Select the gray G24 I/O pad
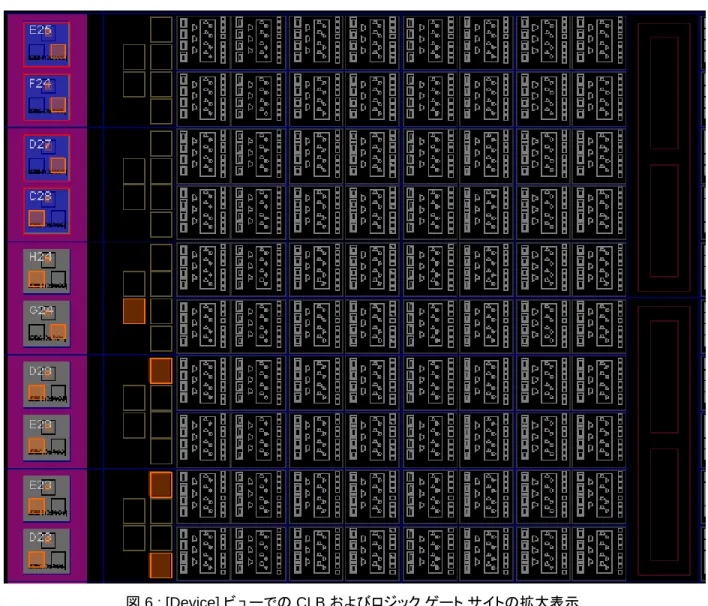This screenshot has height=606, width=708. point(47,324)
